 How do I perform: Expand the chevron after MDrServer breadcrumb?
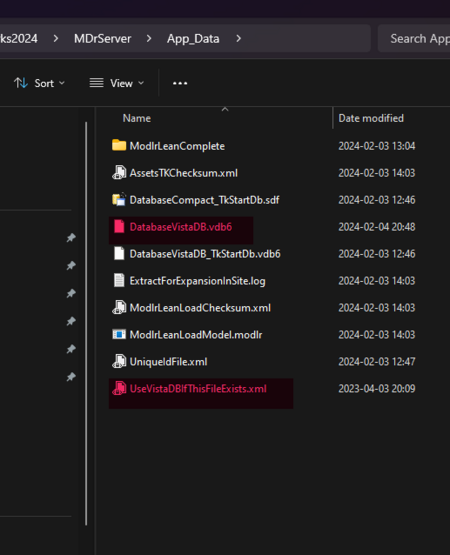pos(149,38)
